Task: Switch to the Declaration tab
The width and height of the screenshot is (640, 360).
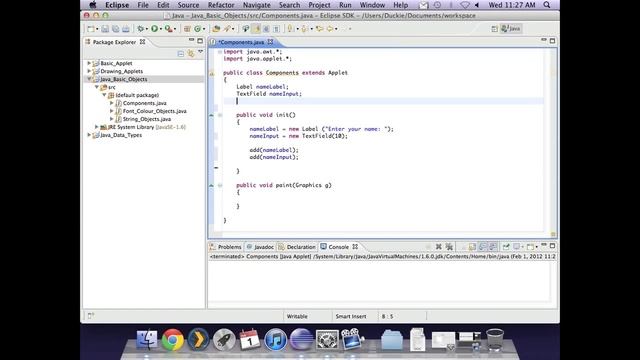Action: coord(297,247)
